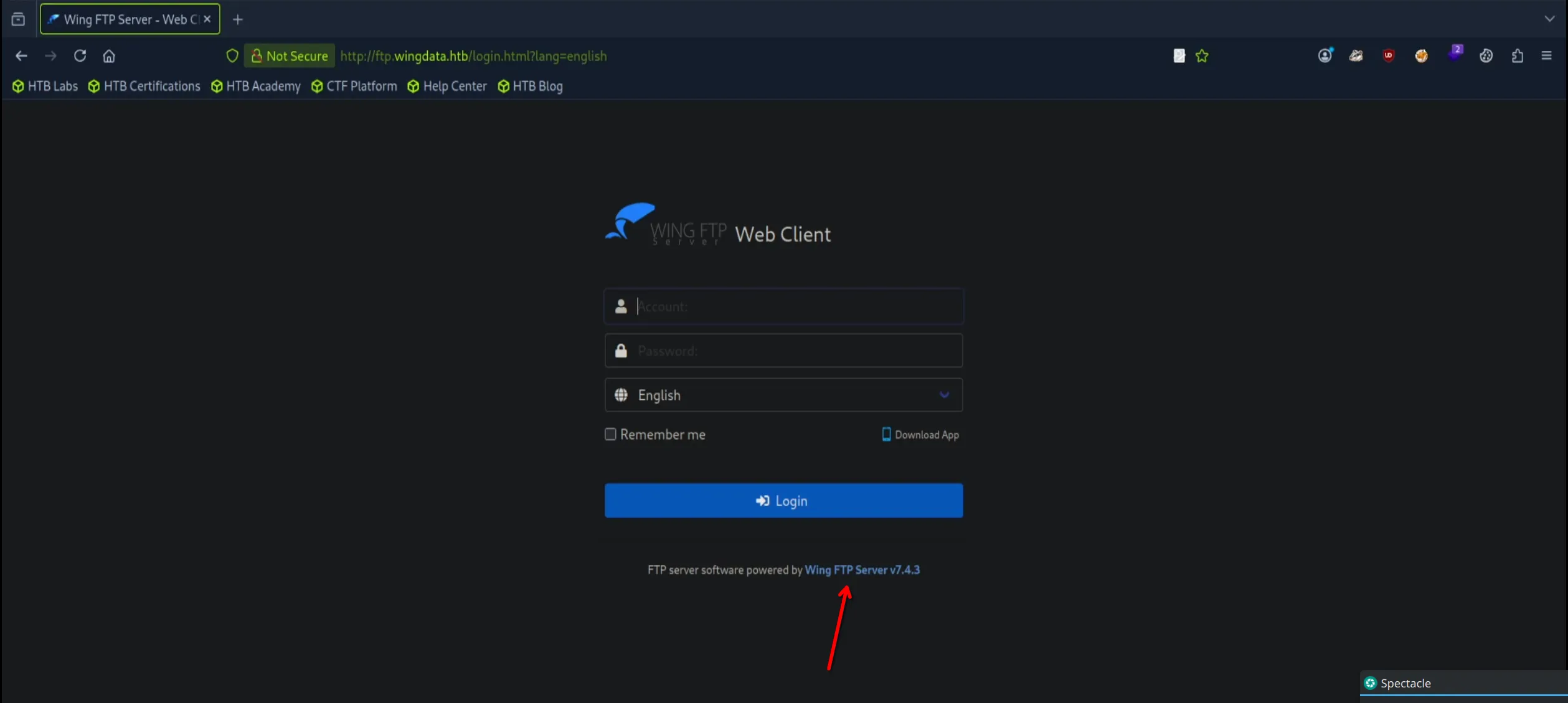Tick the Remember me checkbox
Viewport: 1568px width, 703px height.
[x=610, y=434]
